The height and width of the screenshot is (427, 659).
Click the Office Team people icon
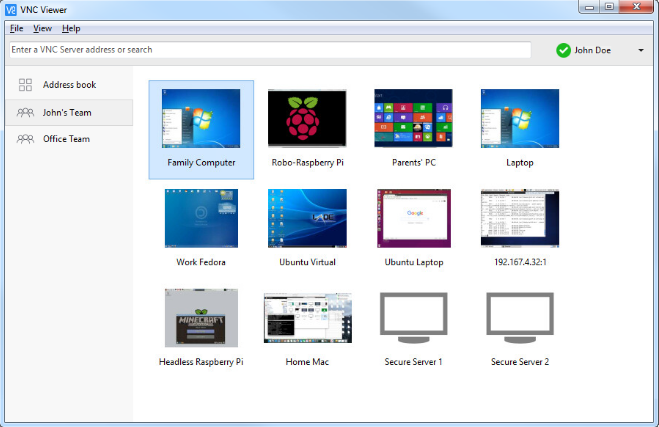tap(25, 139)
